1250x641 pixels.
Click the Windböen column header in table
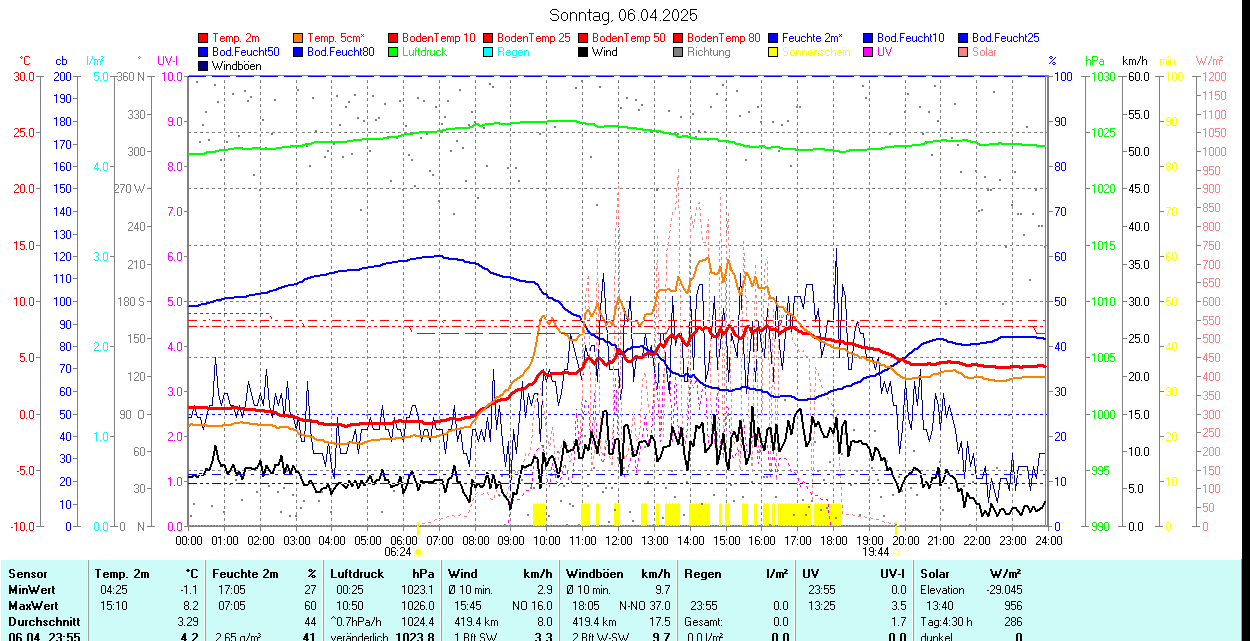click(x=595, y=574)
